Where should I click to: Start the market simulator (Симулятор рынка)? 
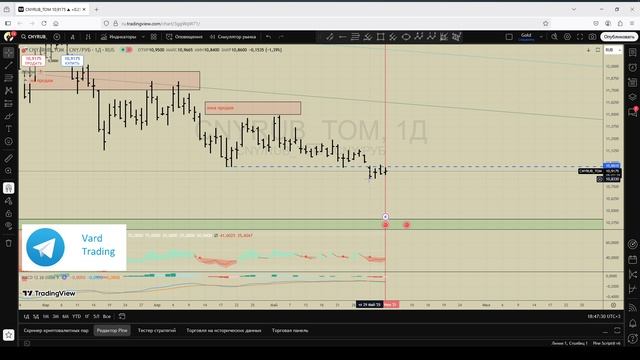click(x=233, y=37)
